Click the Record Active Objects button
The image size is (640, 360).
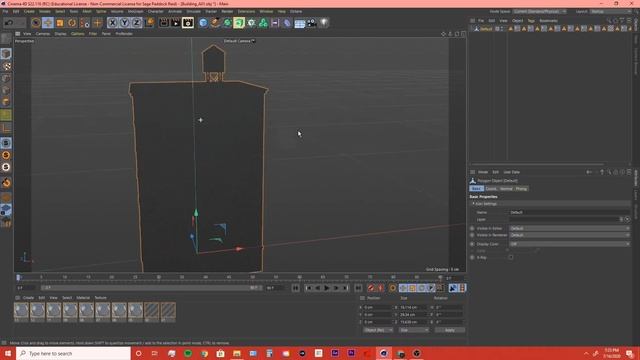pos(371,288)
